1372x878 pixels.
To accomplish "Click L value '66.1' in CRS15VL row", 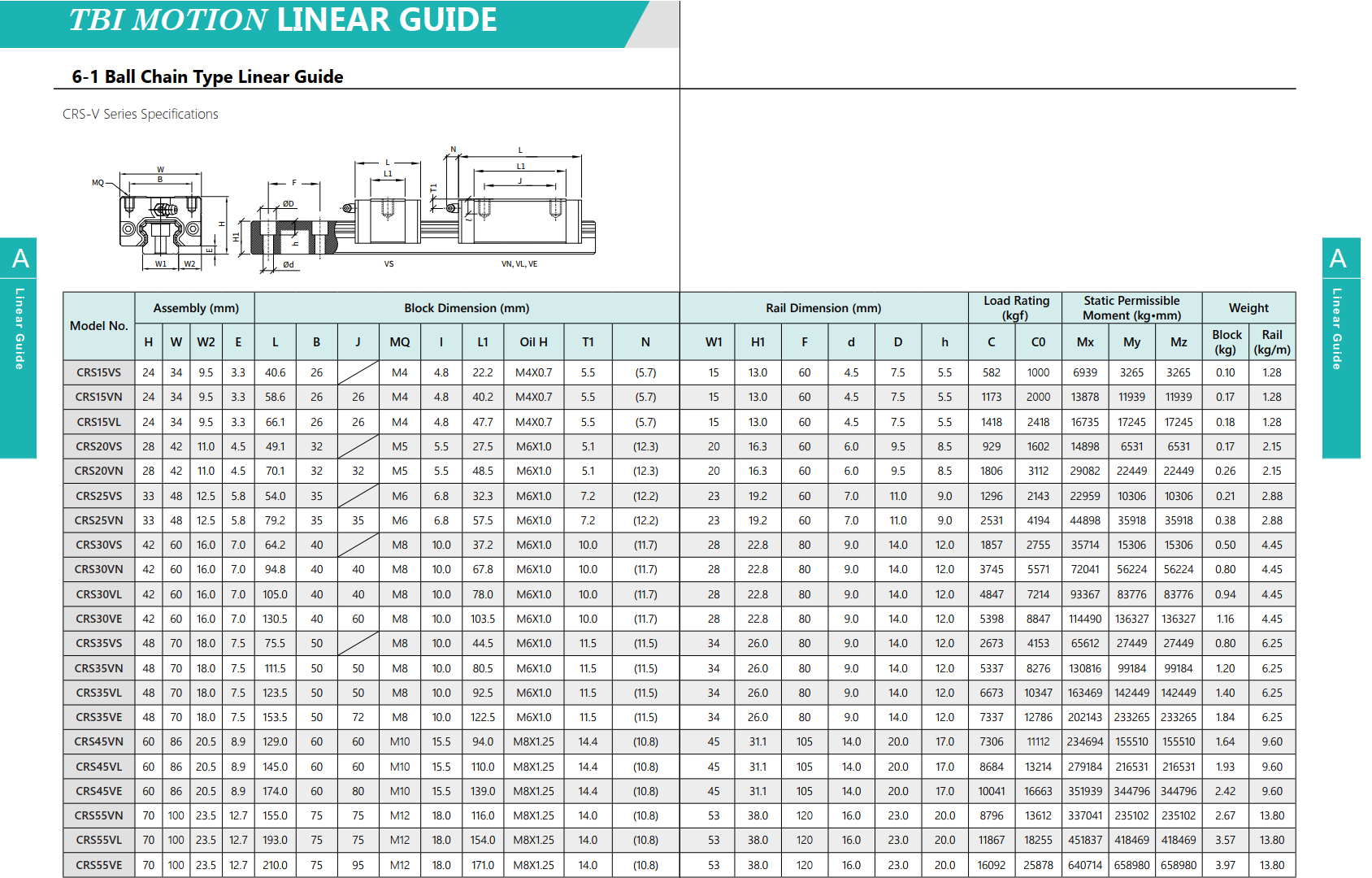I will tap(276, 422).
